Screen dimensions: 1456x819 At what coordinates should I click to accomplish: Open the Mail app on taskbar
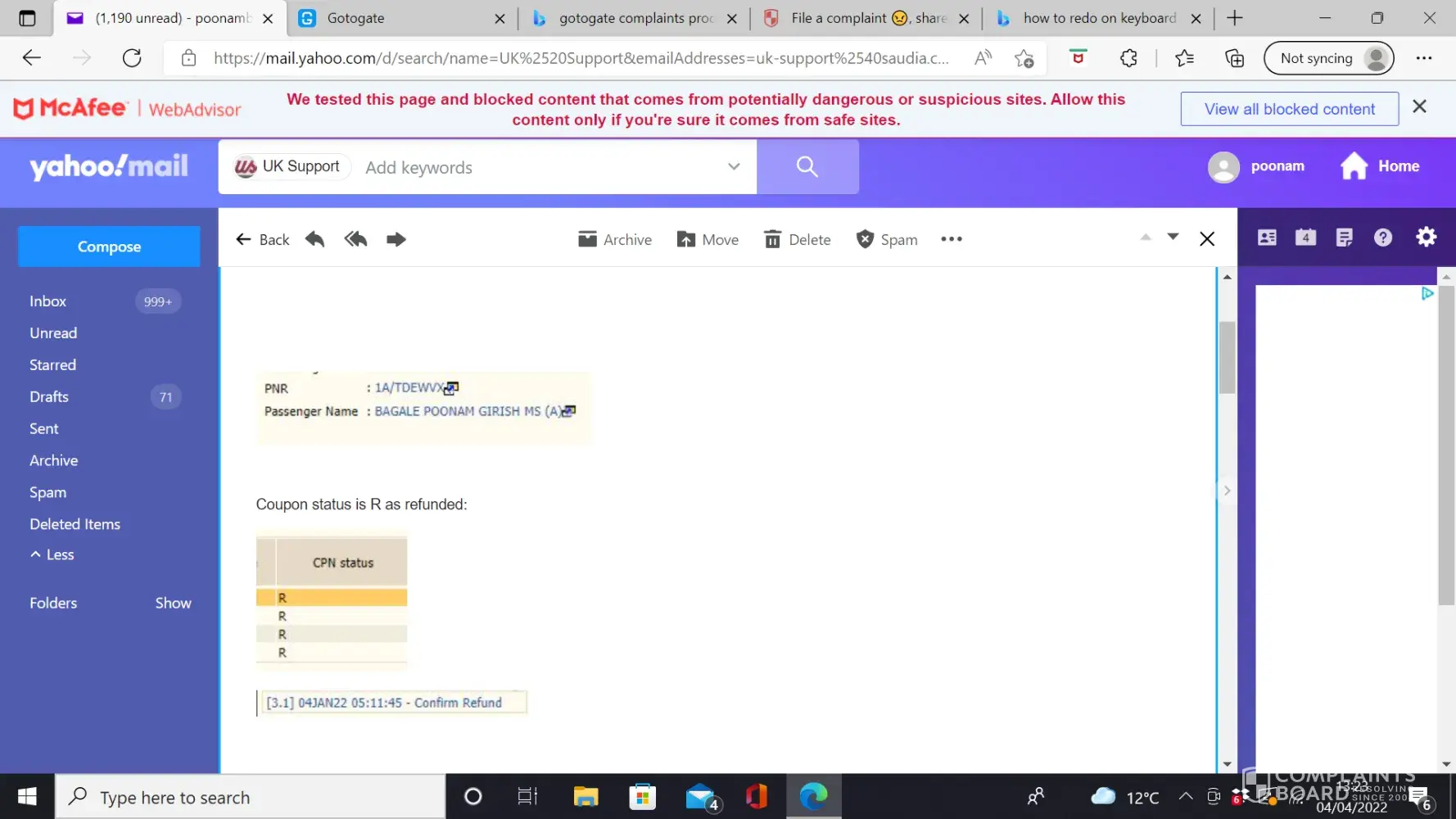coord(701,797)
